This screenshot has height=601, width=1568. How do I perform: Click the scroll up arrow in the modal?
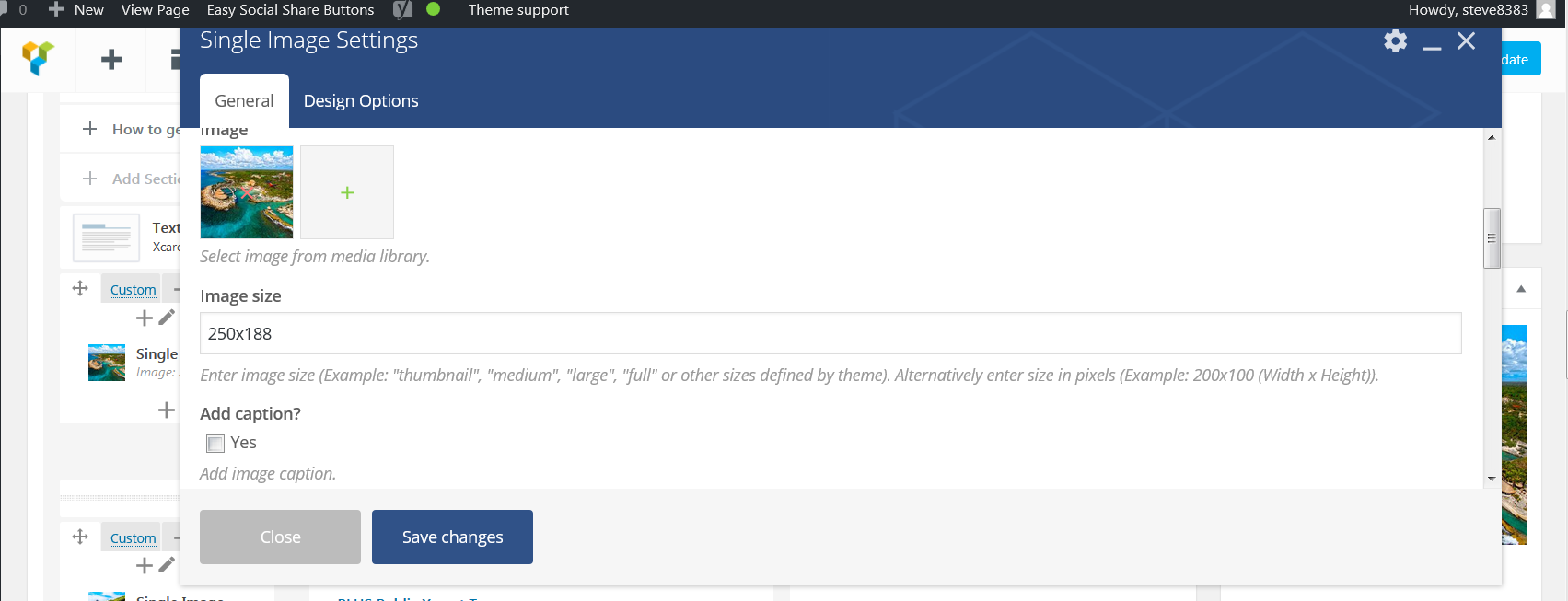(x=1492, y=137)
